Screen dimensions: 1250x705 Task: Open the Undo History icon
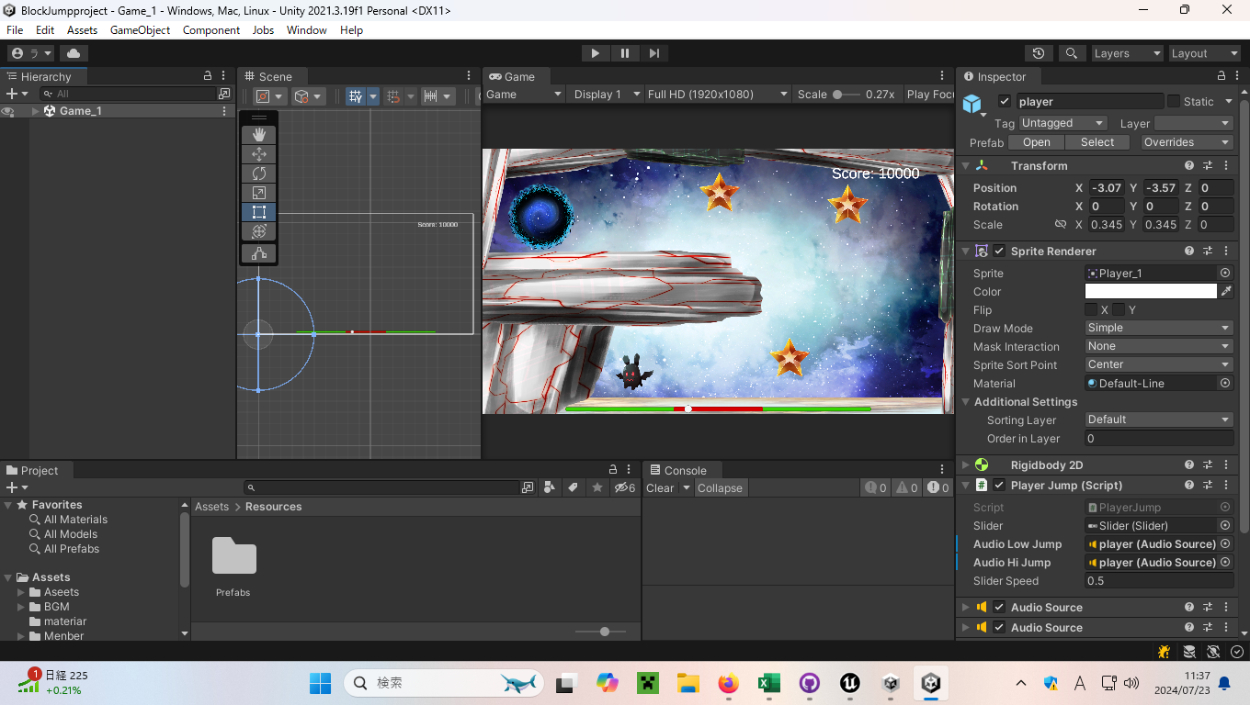pos(1038,53)
